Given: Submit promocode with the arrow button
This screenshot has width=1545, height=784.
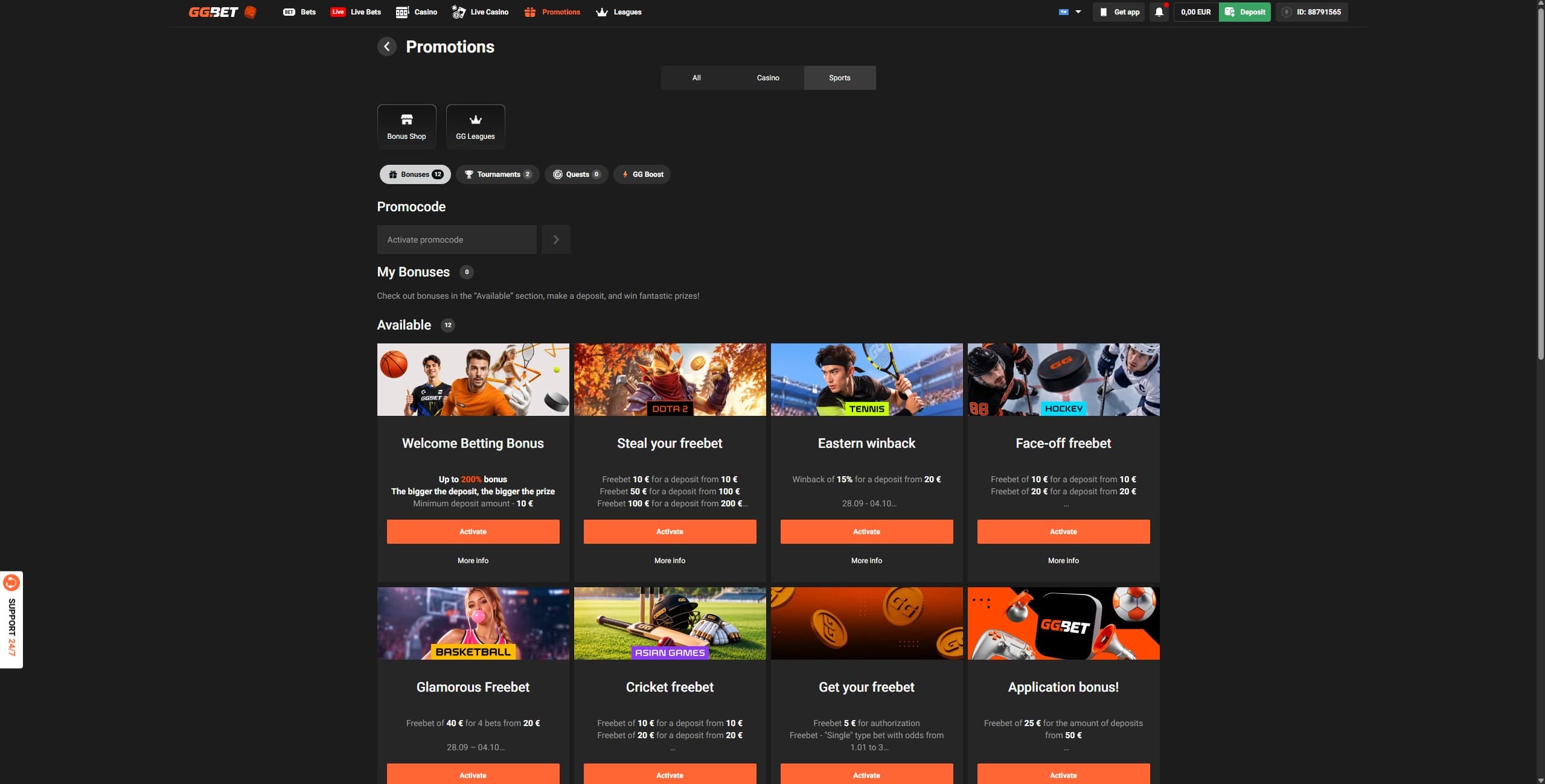Looking at the screenshot, I should pyautogui.click(x=555, y=240).
